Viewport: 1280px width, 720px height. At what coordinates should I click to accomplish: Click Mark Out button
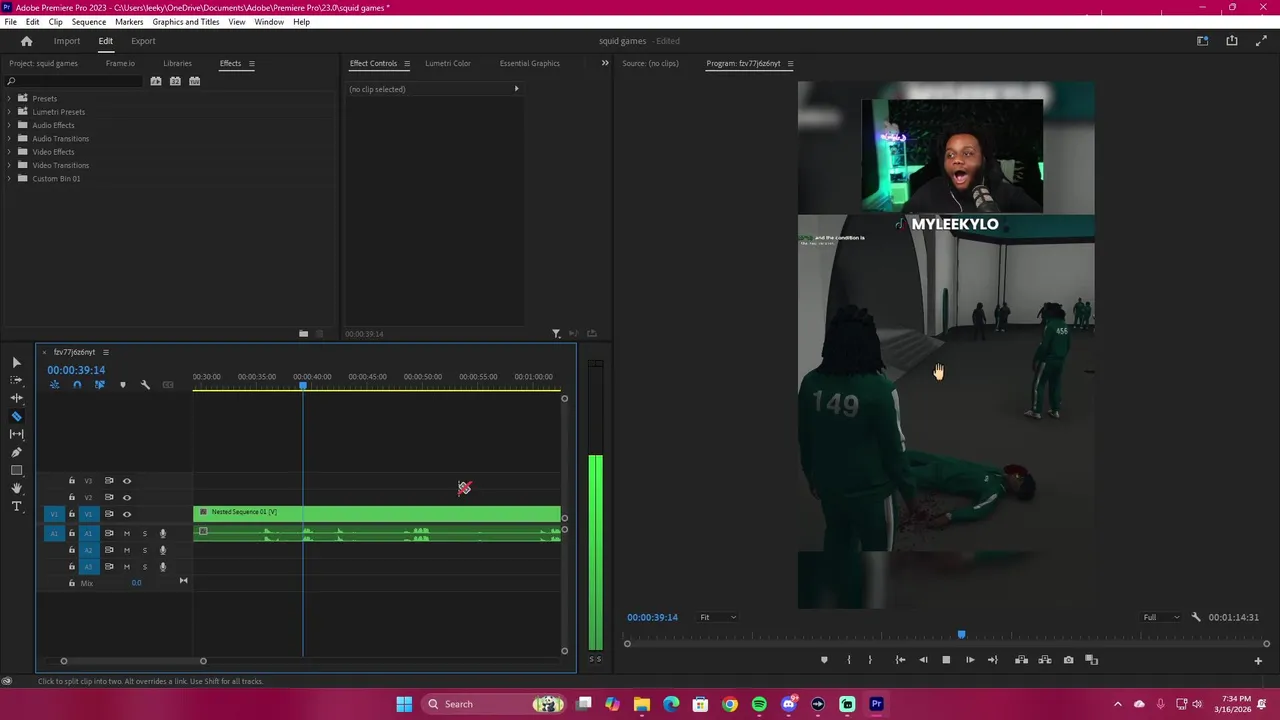click(869, 660)
